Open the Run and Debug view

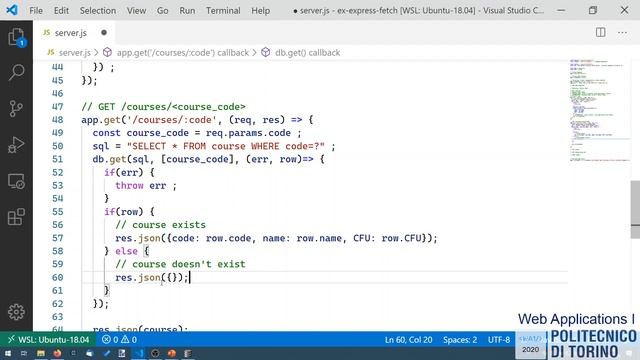(16, 145)
